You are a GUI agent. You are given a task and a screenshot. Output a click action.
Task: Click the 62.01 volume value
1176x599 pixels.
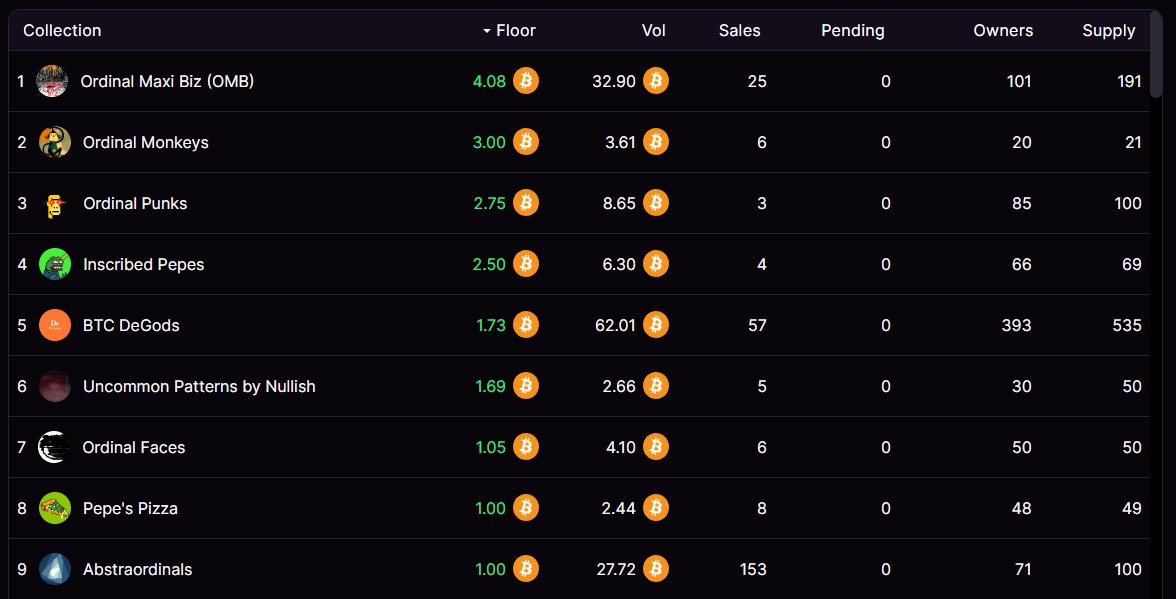point(614,325)
